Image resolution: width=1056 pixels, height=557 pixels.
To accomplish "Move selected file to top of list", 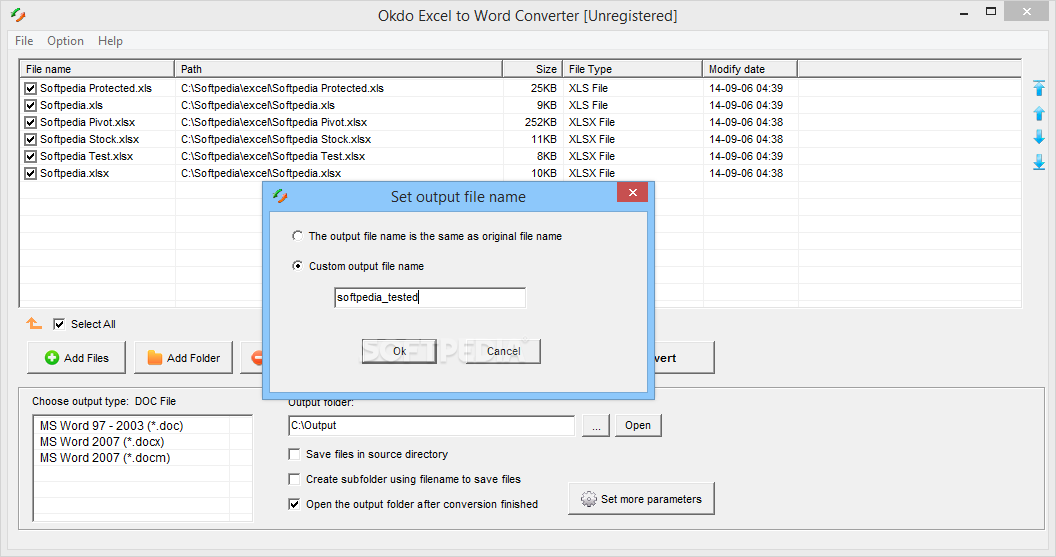I will click(x=1039, y=88).
